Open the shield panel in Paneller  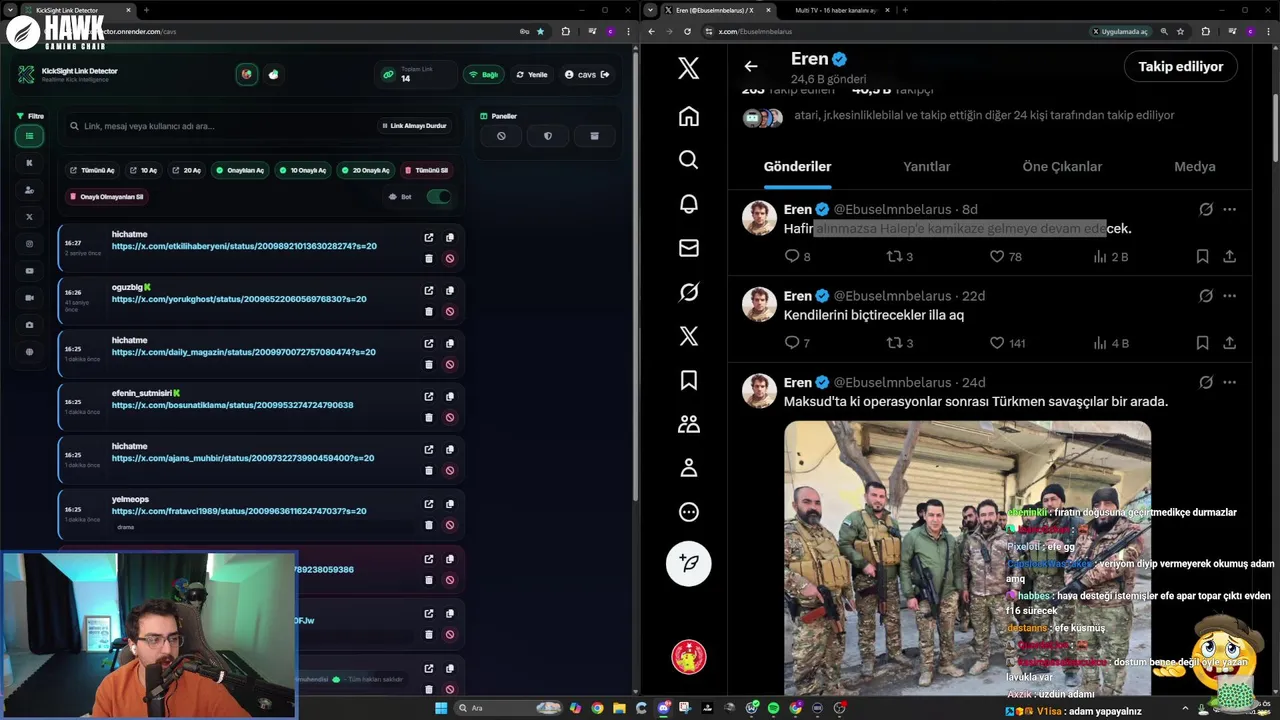click(x=548, y=136)
